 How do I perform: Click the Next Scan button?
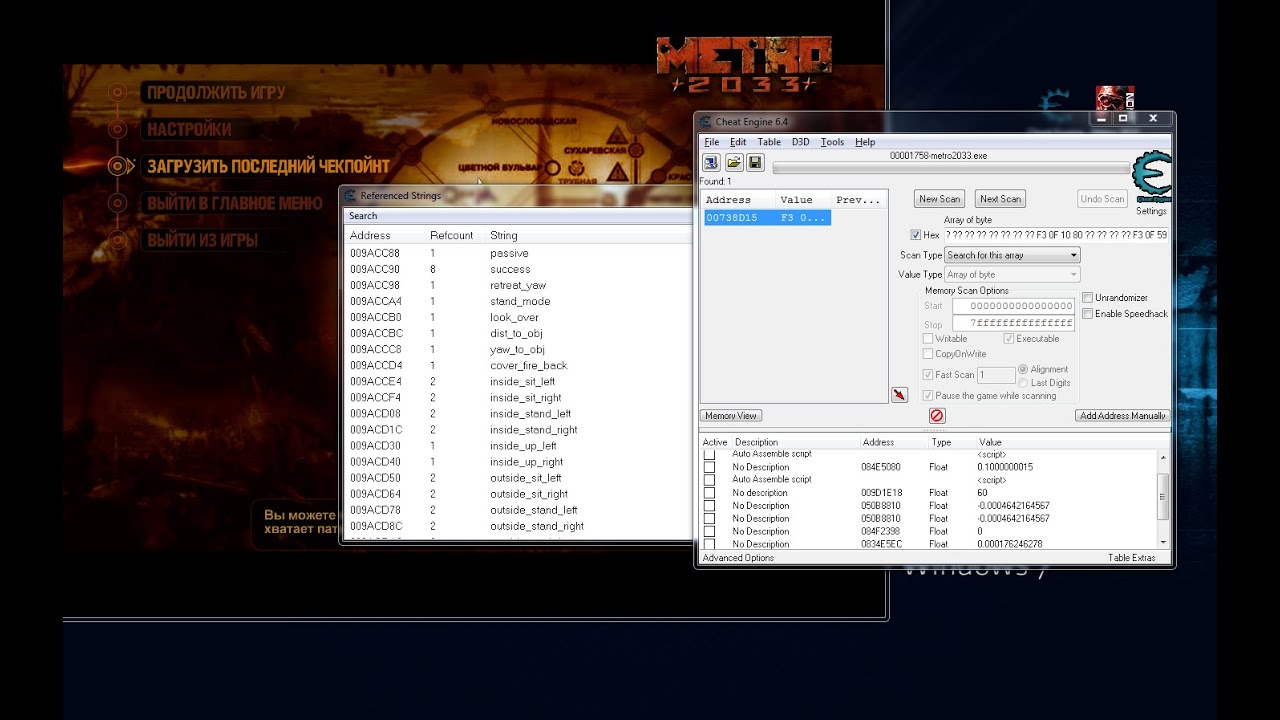(x=1000, y=199)
